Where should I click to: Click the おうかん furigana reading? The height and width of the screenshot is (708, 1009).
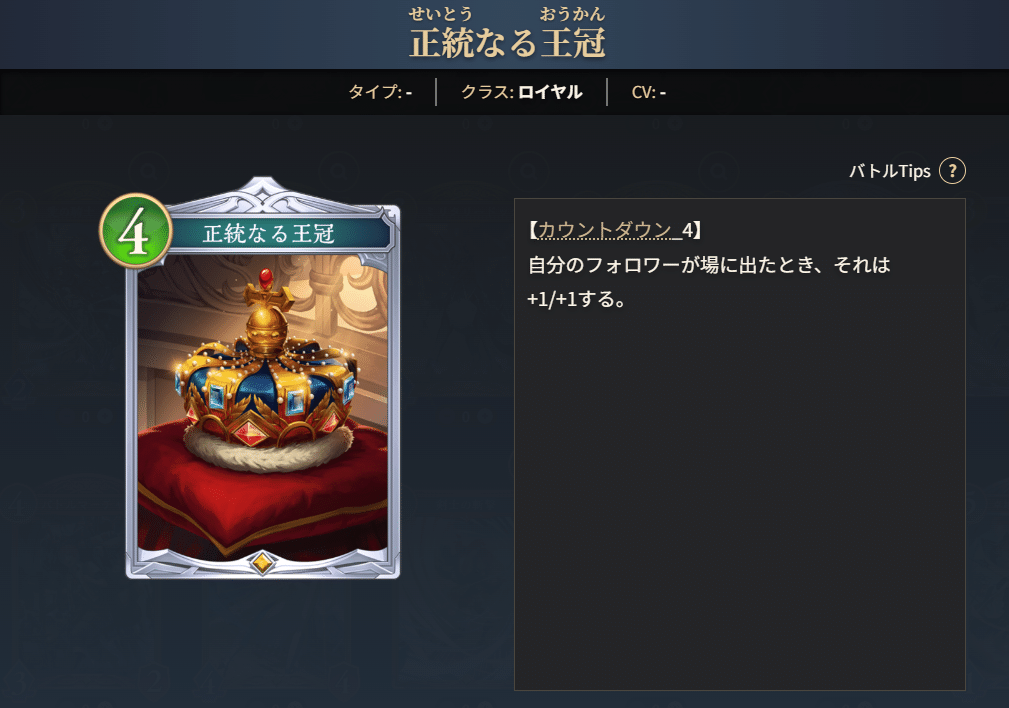(573, 14)
